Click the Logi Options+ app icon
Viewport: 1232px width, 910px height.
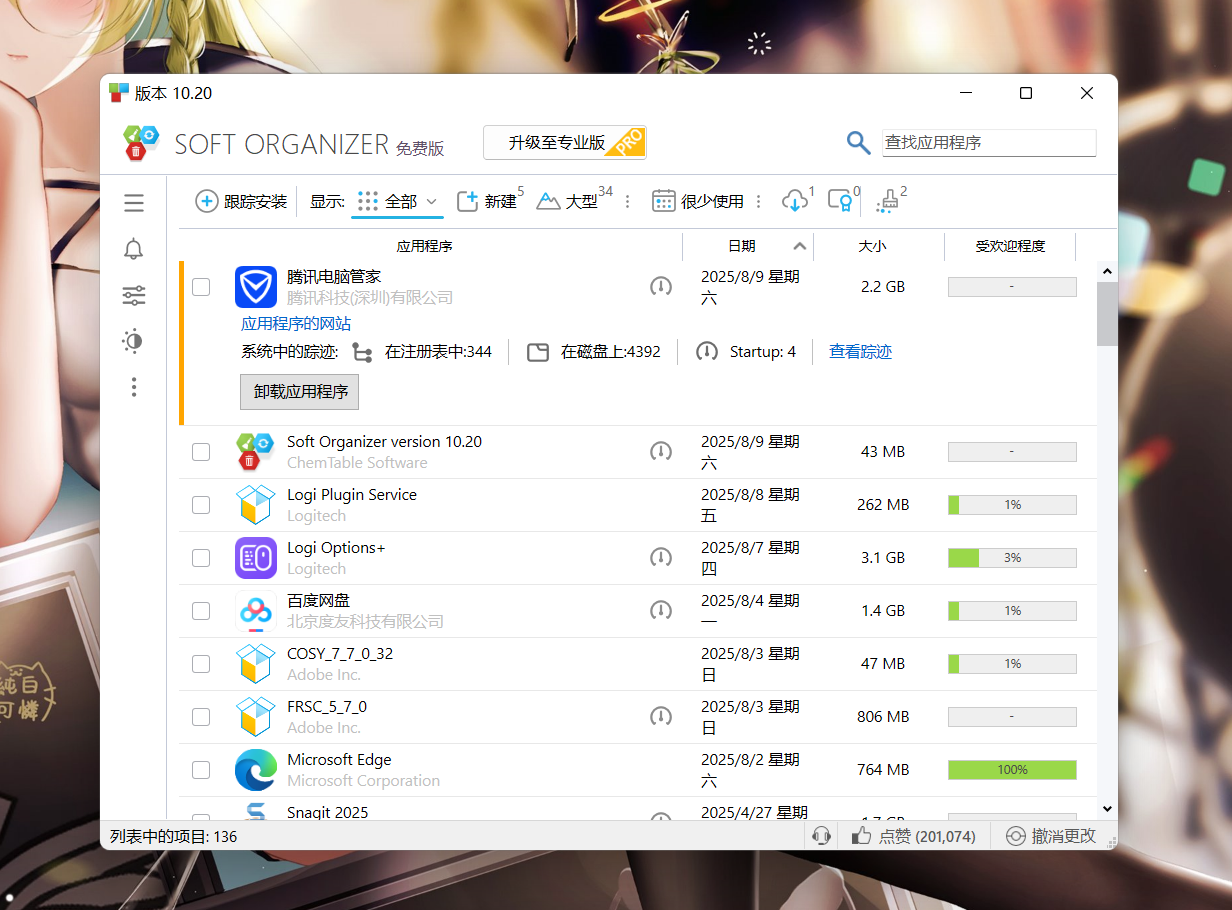[256, 558]
